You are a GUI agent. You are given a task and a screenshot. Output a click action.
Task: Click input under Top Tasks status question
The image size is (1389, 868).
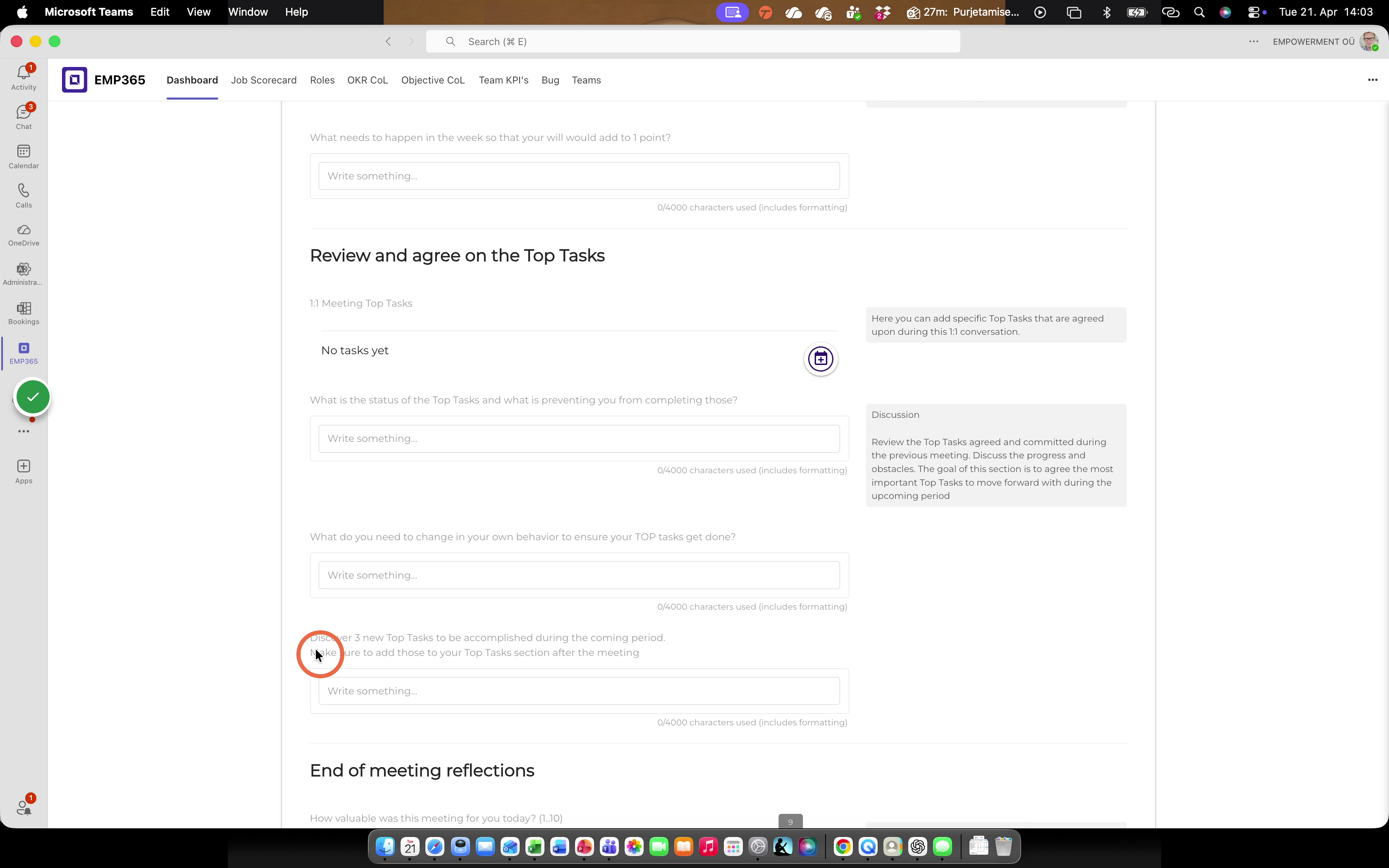(579, 439)
